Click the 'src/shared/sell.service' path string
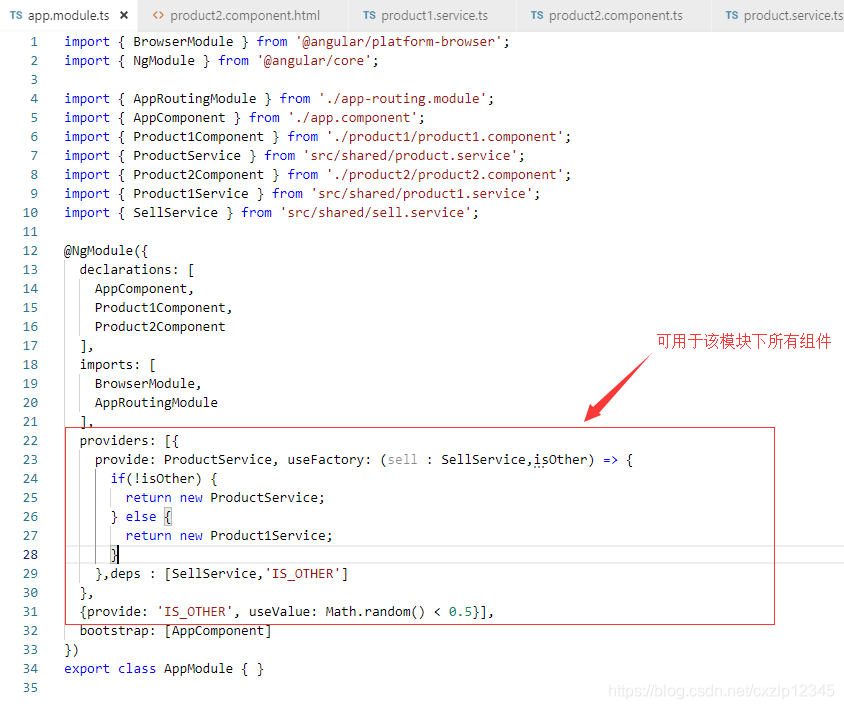Screen dimensions: 844x709 (x=376, y=213)
